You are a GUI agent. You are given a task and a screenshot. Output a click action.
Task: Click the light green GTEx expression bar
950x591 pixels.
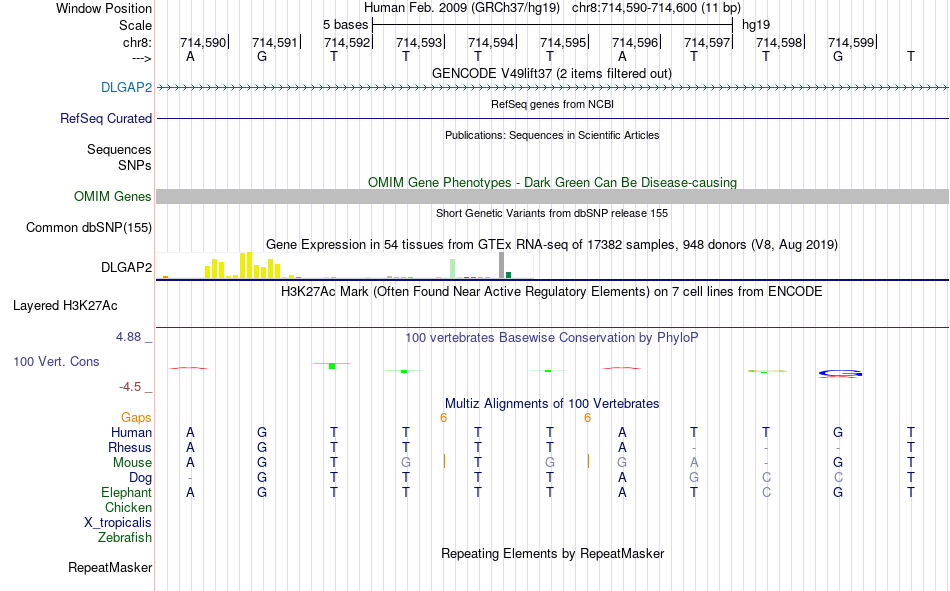tap(453, 269)
